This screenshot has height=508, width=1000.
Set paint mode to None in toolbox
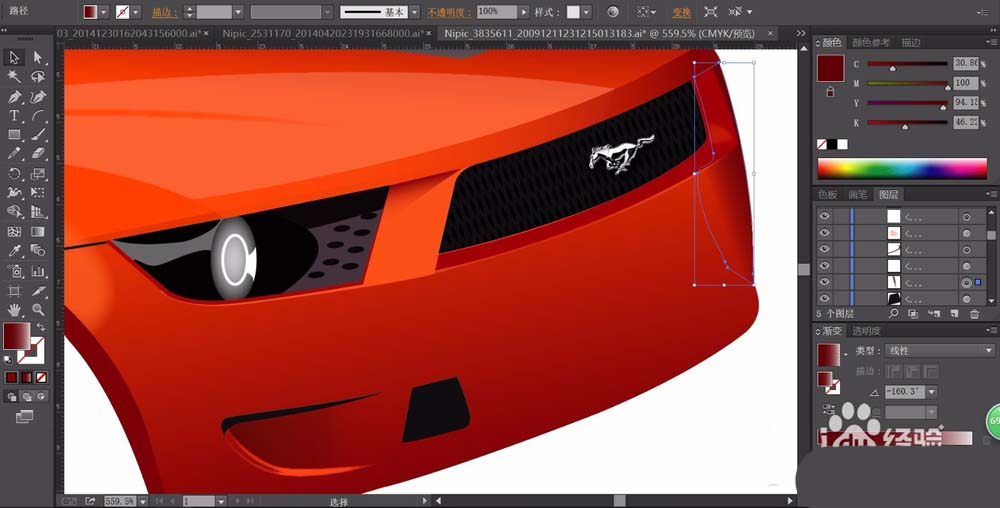coord(41,377)
